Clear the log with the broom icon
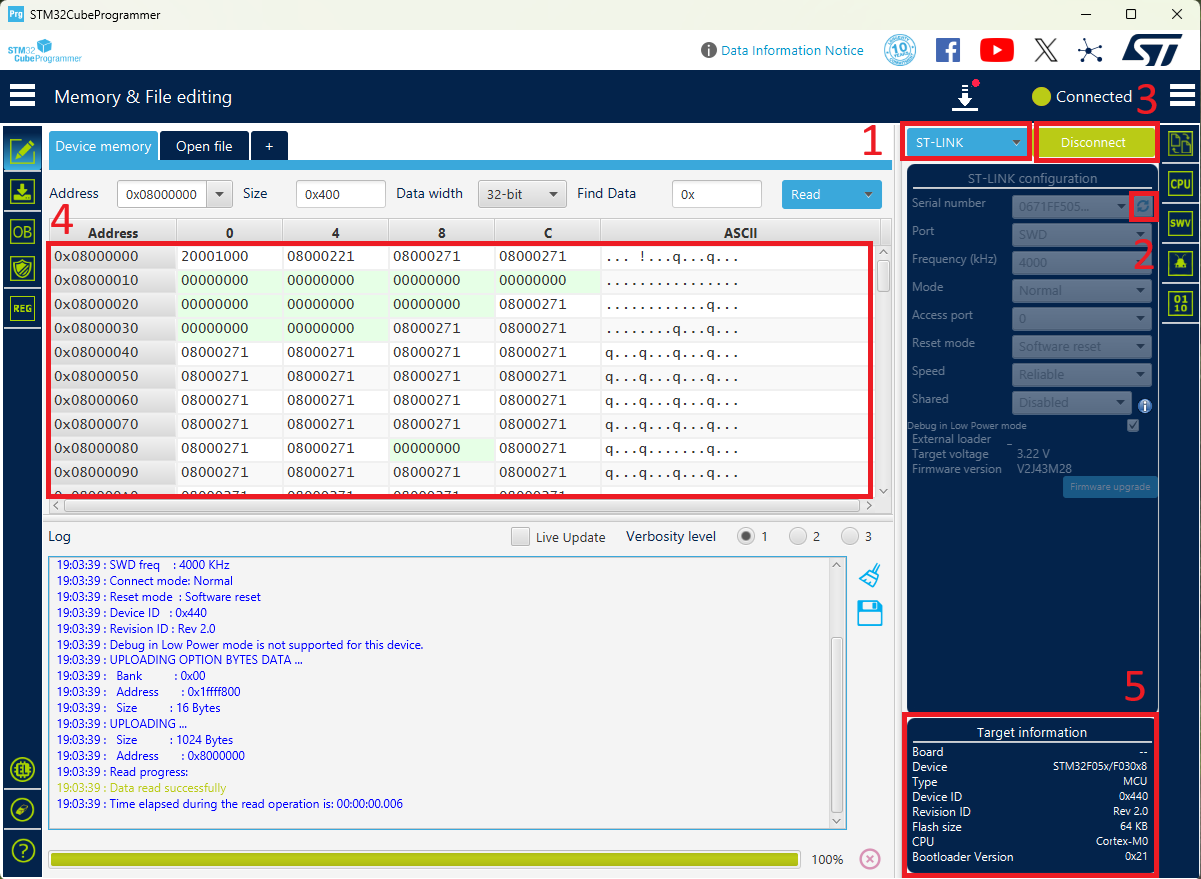This screenshot has height=879, width=1201. tap(870, 575)
